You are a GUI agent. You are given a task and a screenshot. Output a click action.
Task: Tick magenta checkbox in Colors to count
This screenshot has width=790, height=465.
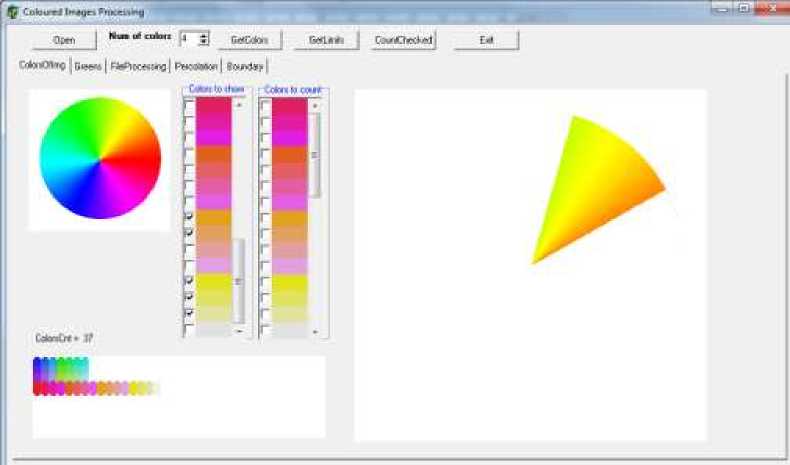point(266,138)
